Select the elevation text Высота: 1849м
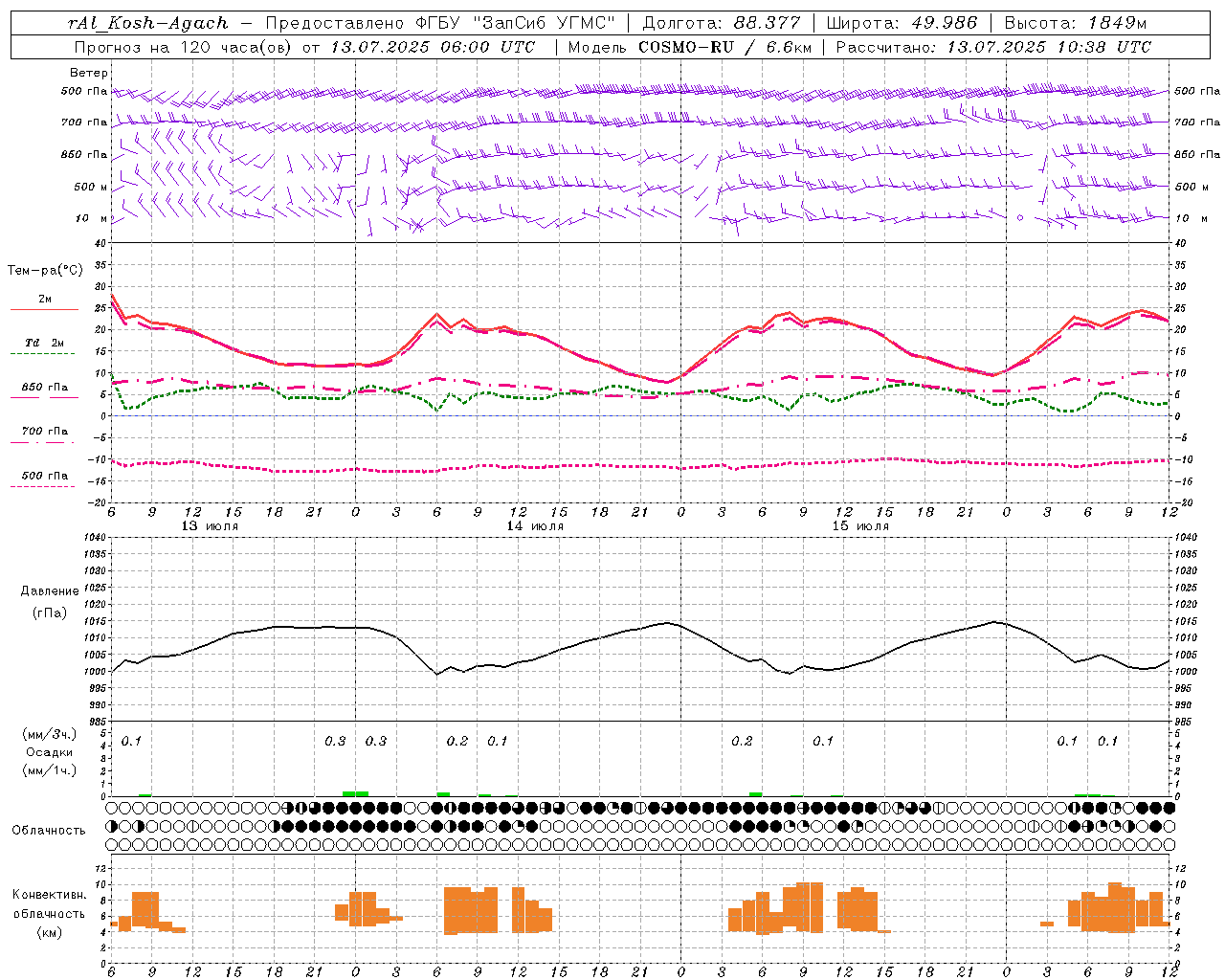 click(x=1076, y=23)
